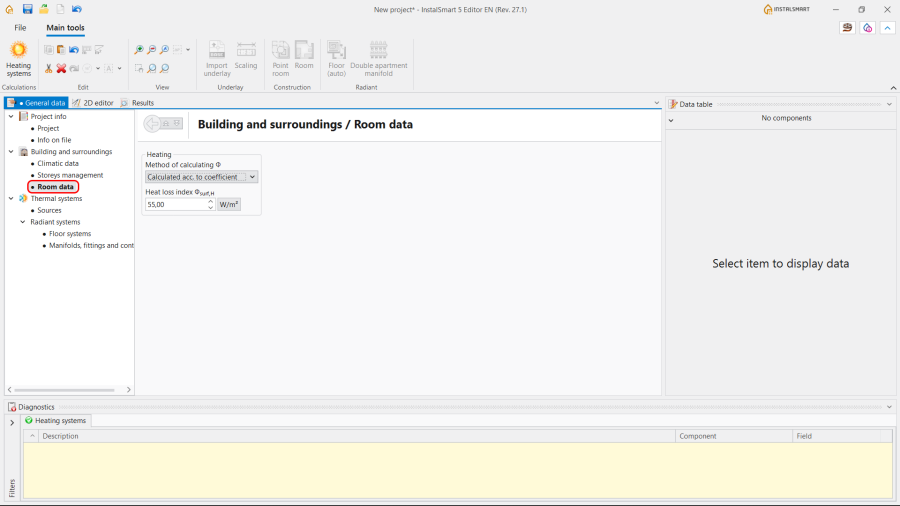Select Project in the tree
Image resolution: width=900 pixels, height=506 pixels.
[48, 129]
